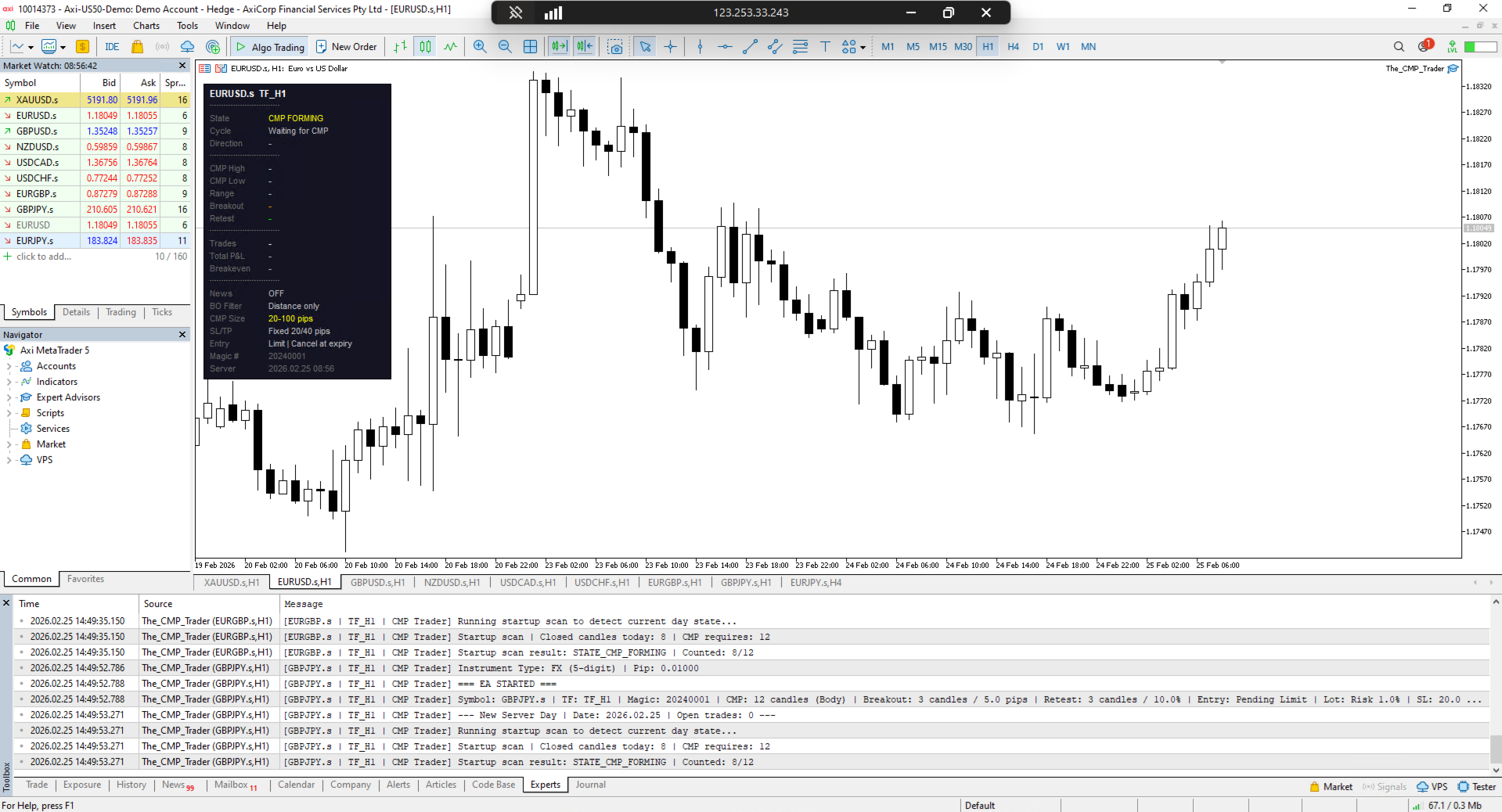This screenshot has height=812, width=1502.
Task: Open Favorites tab in Navigator
Action: coord(85,579)
